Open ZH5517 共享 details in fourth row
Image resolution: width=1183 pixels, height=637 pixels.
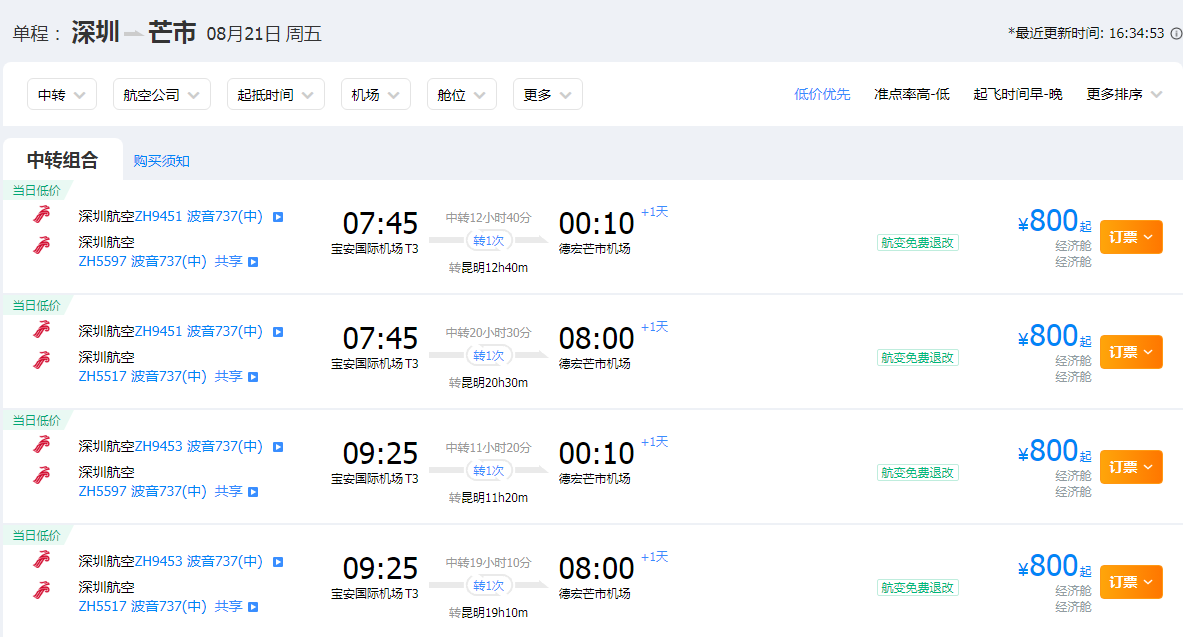pyautogui.click(x=160, y=606)
